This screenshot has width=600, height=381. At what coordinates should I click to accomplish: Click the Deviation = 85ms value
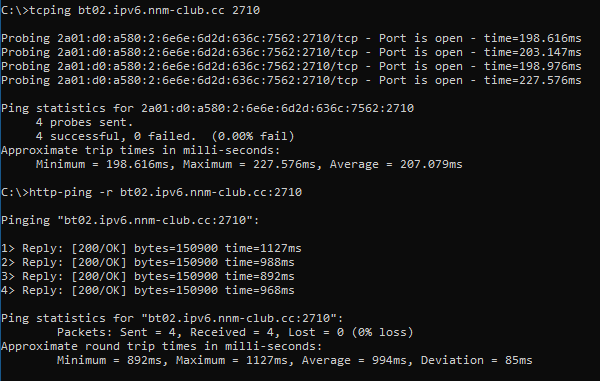coord(476,360)
